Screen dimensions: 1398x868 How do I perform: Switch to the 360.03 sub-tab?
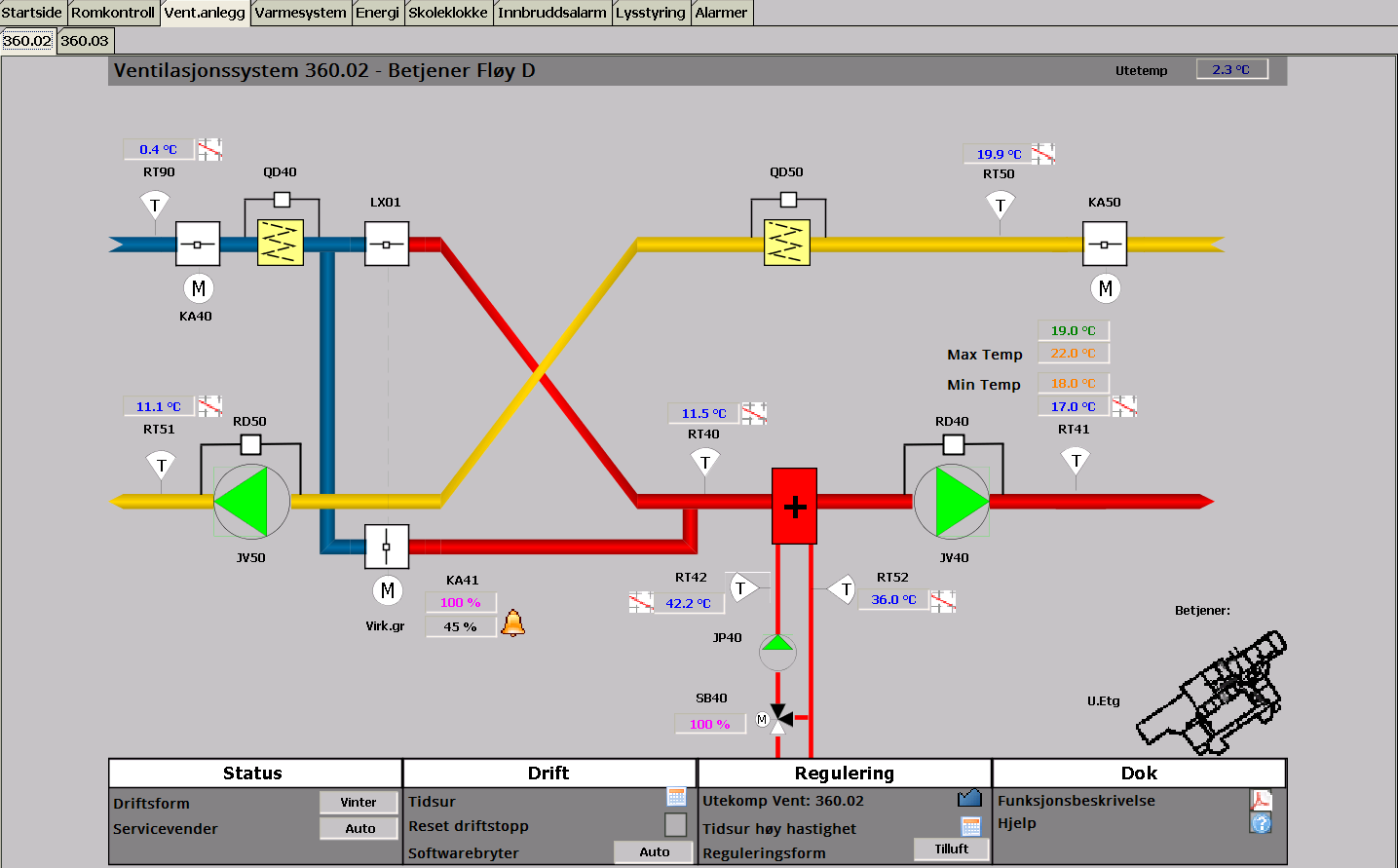85,41
